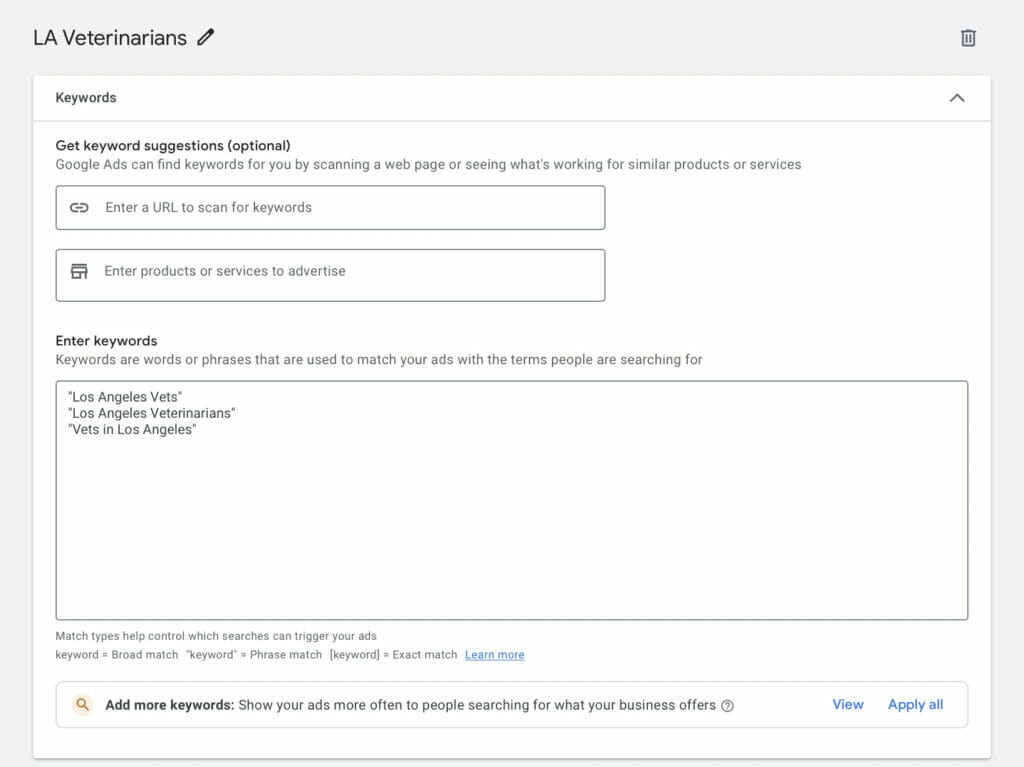Click inside the Enter keywords text area
The image size is (1024, 767).
pyautogui.click(x=511, y=500)
